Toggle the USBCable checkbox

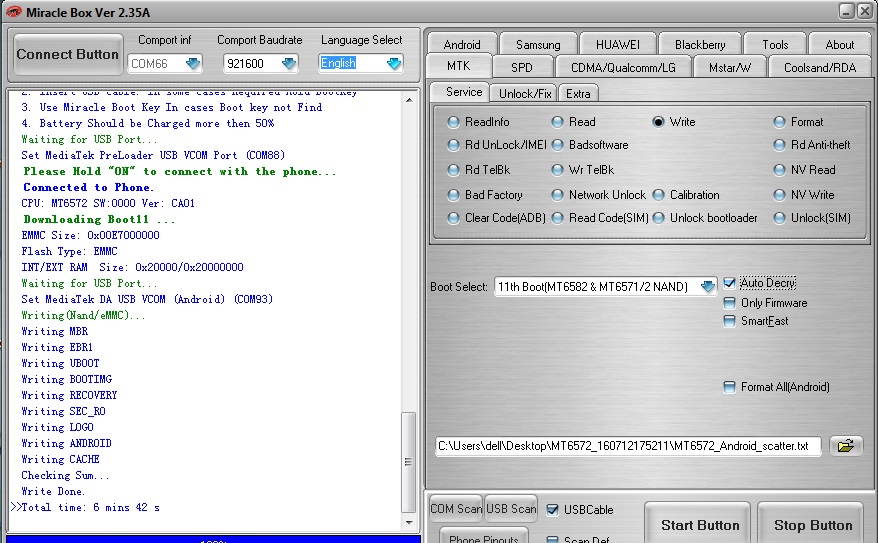coord(552,509)
